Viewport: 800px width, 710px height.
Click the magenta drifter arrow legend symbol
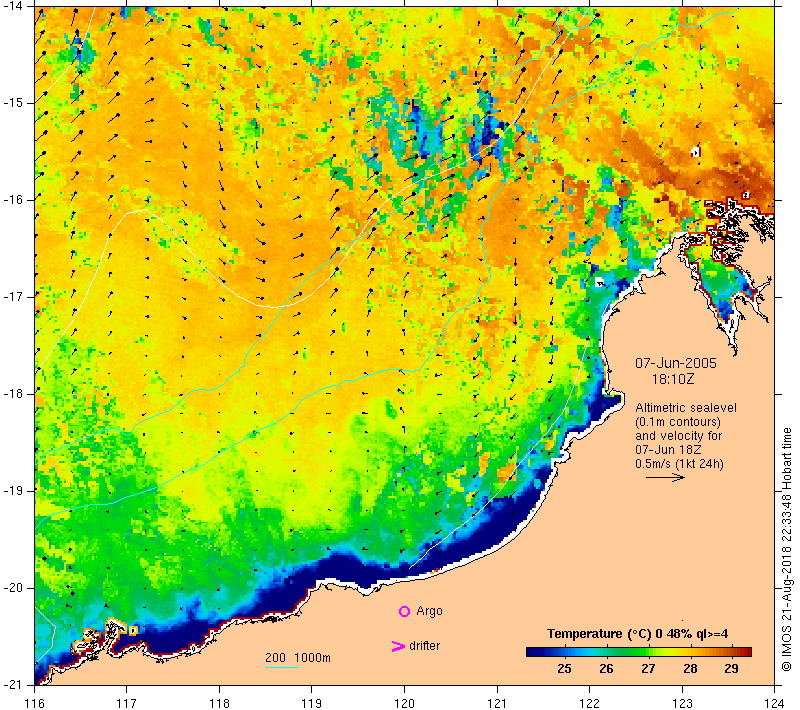point(397,646)
